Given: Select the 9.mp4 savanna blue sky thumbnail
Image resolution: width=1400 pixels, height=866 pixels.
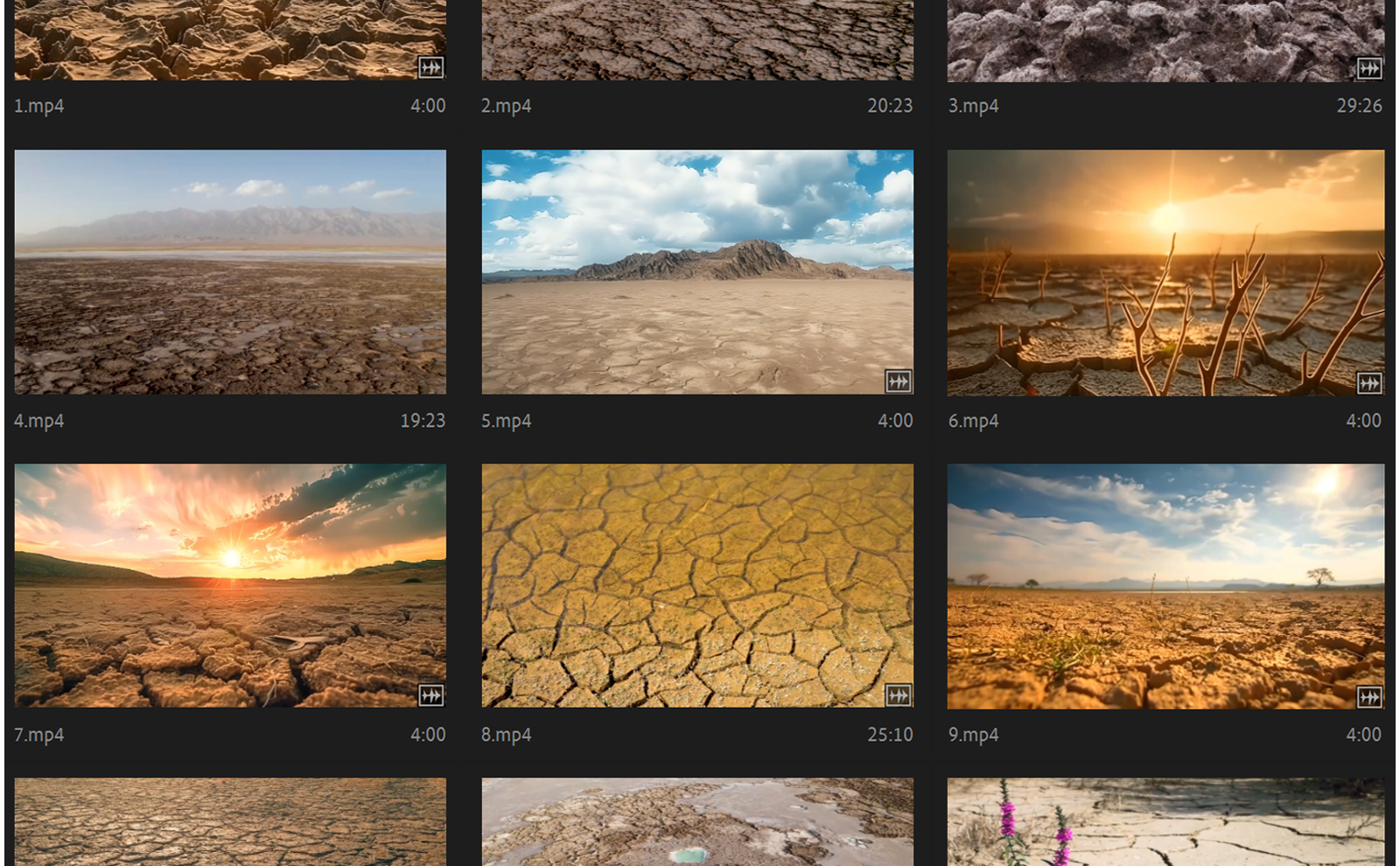Looking at the screenshot, I should point(1165,586).
